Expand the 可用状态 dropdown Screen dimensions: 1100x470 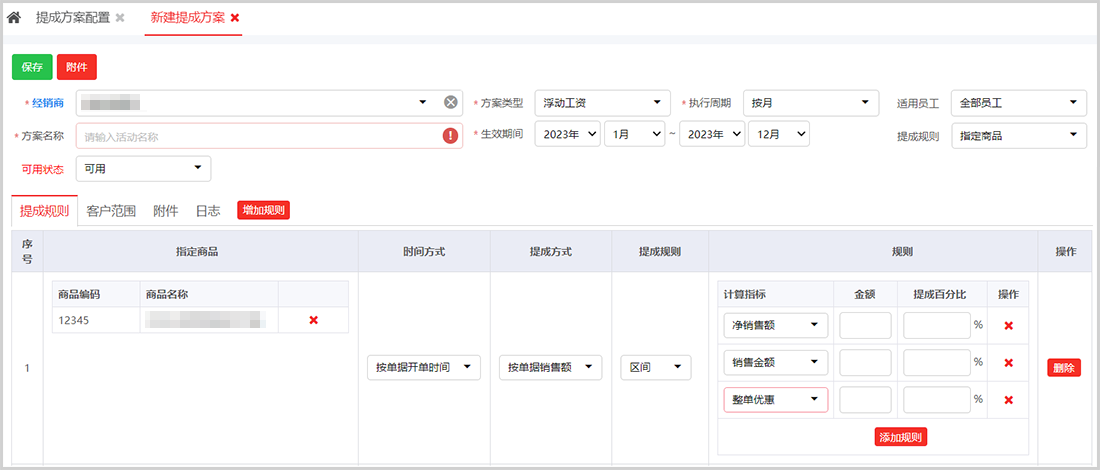143,168
